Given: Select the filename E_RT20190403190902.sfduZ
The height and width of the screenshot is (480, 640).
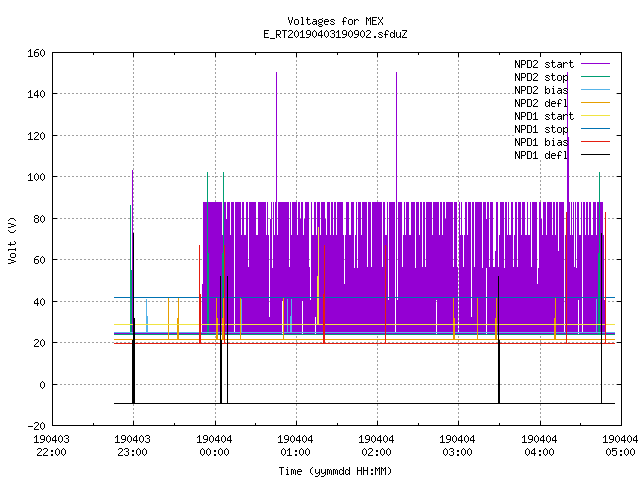Looking at the screenshot, I should [335, 34].
